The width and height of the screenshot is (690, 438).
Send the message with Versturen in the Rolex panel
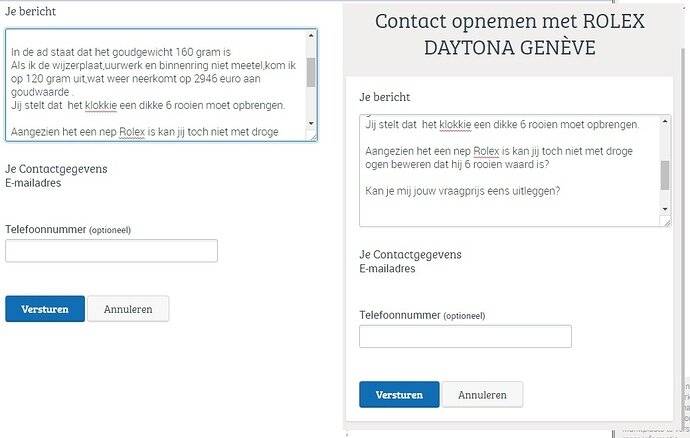(x=398, y=395)
